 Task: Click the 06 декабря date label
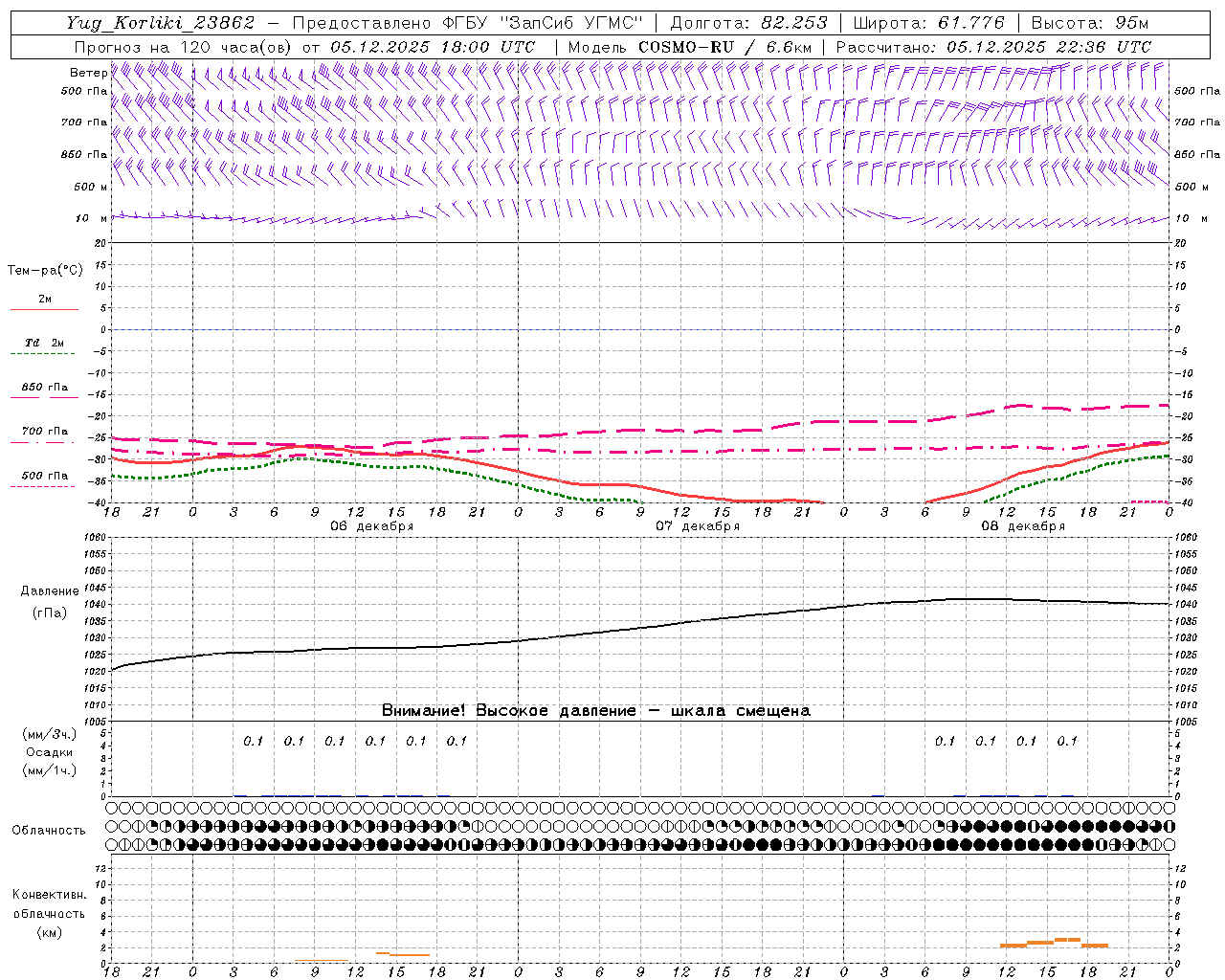click(371, 526)
